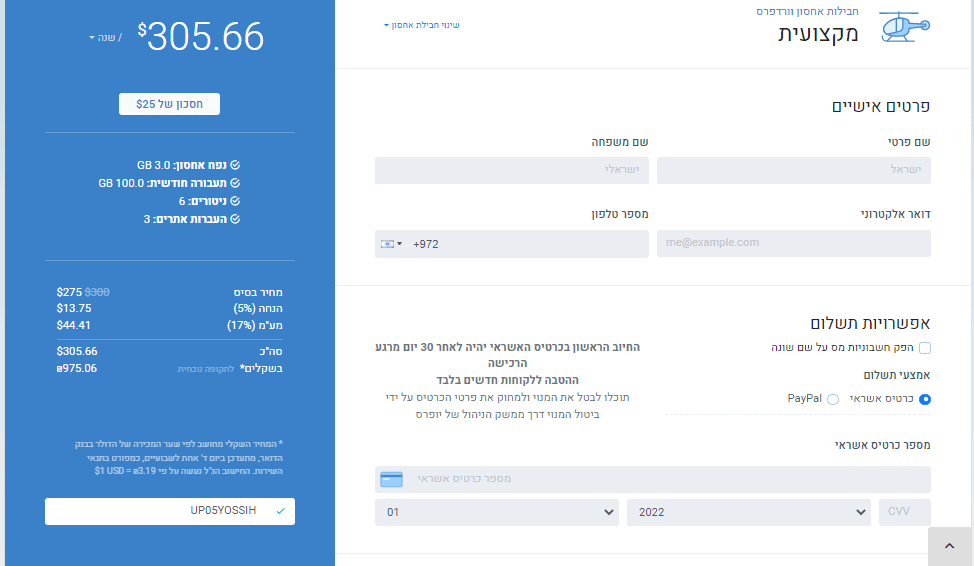Open the שינוי חבילת אחסון dropdown link
Screen dimensions: 974x566
click(x=422, y=25)
